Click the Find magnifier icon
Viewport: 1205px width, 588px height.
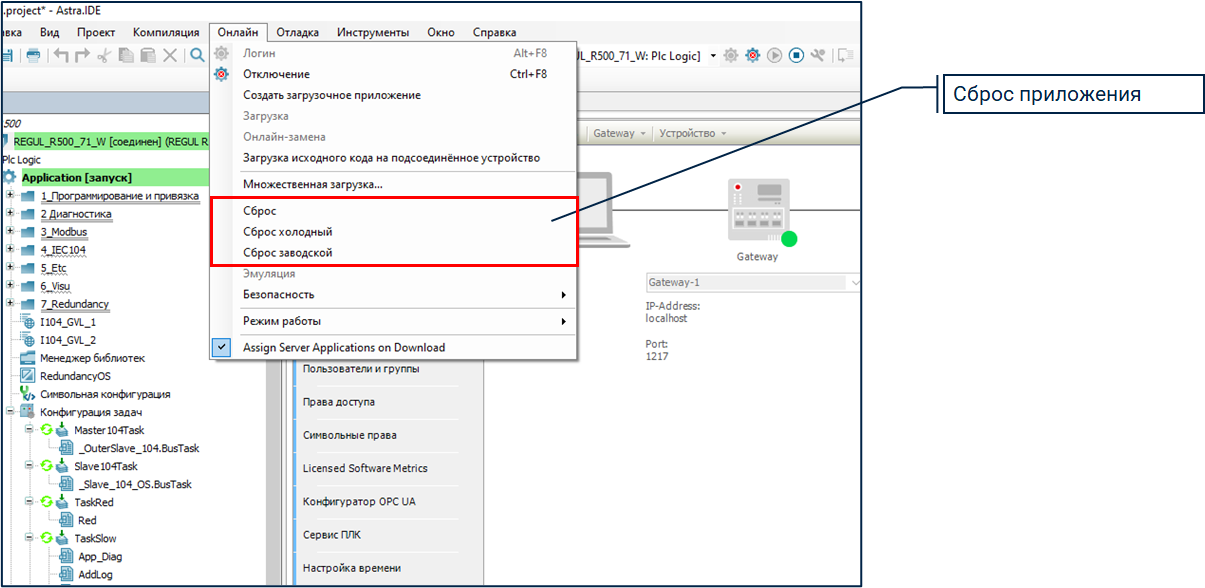[x=197, y=55]
